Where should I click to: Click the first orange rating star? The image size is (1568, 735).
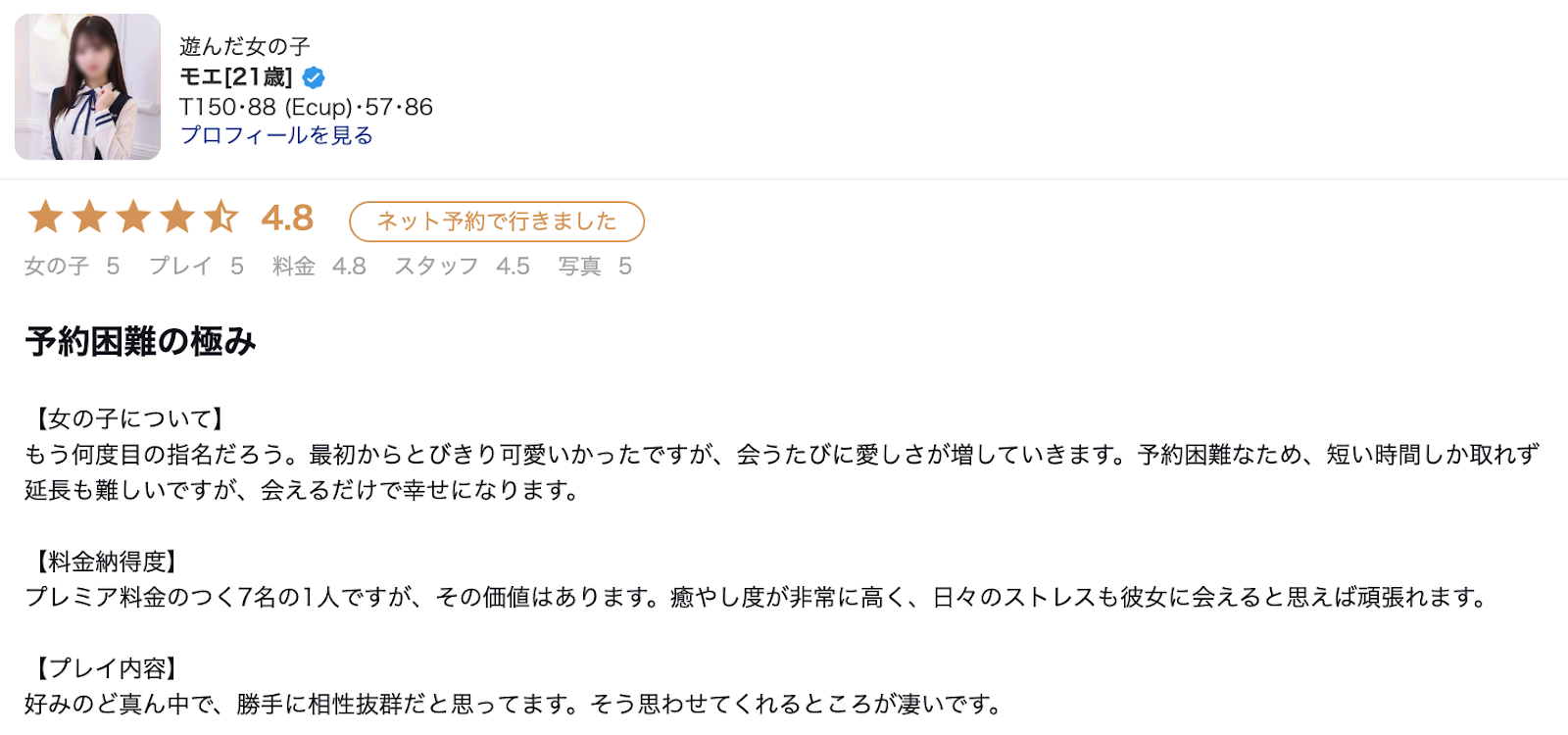[45, 217]
